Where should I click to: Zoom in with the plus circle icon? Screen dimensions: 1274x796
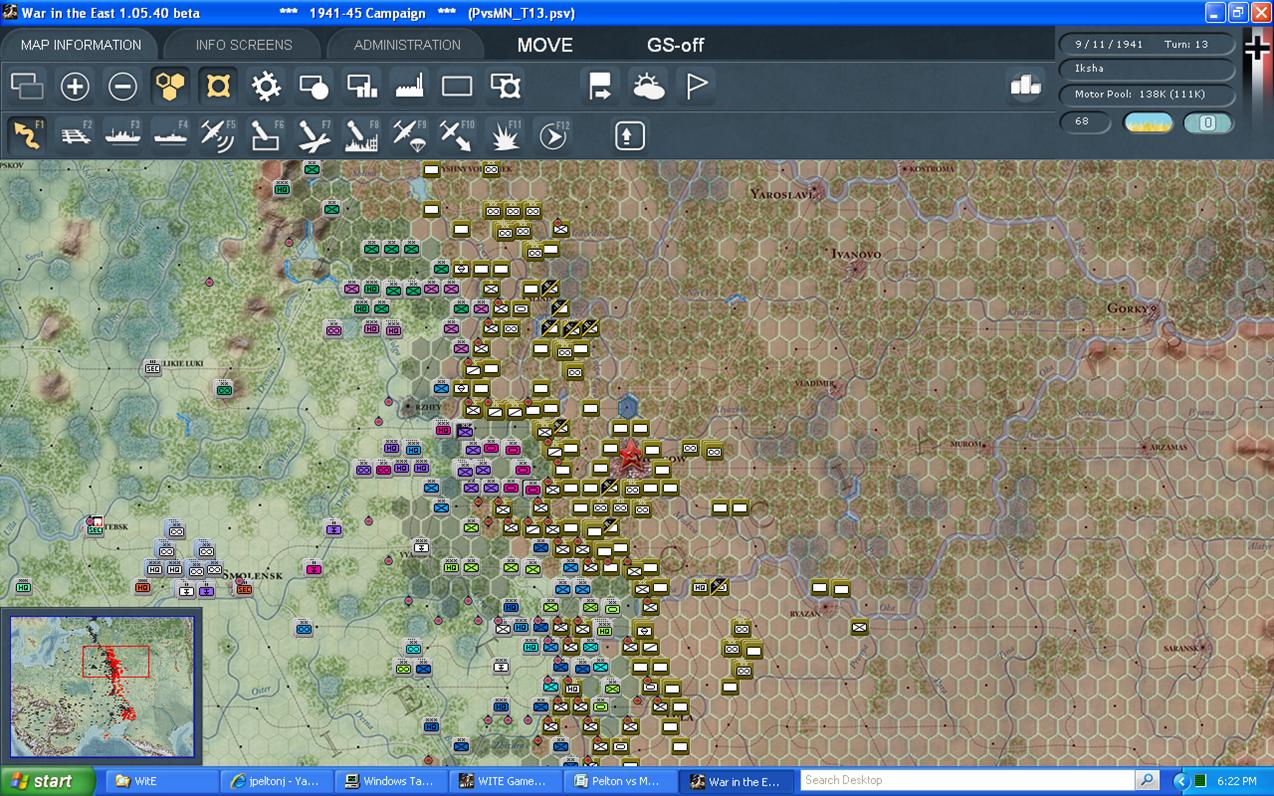tap(75, 86)
